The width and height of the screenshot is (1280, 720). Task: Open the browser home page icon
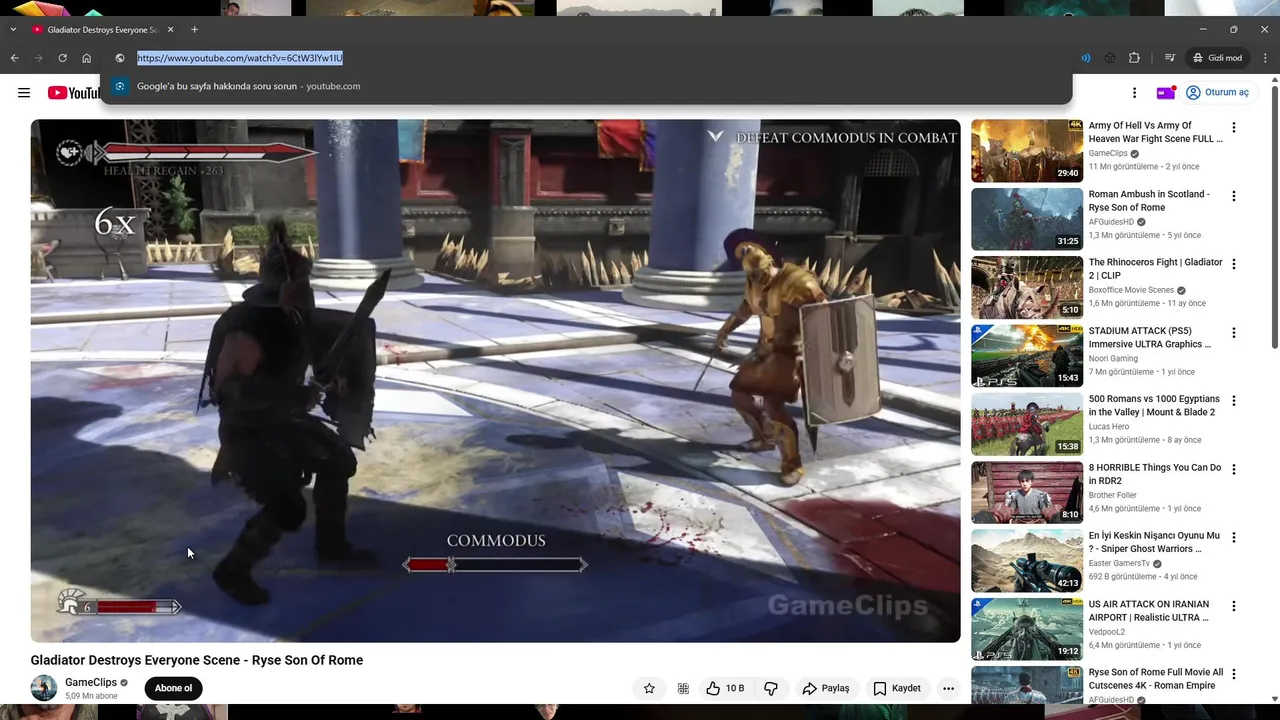click(x=87, y=58)
